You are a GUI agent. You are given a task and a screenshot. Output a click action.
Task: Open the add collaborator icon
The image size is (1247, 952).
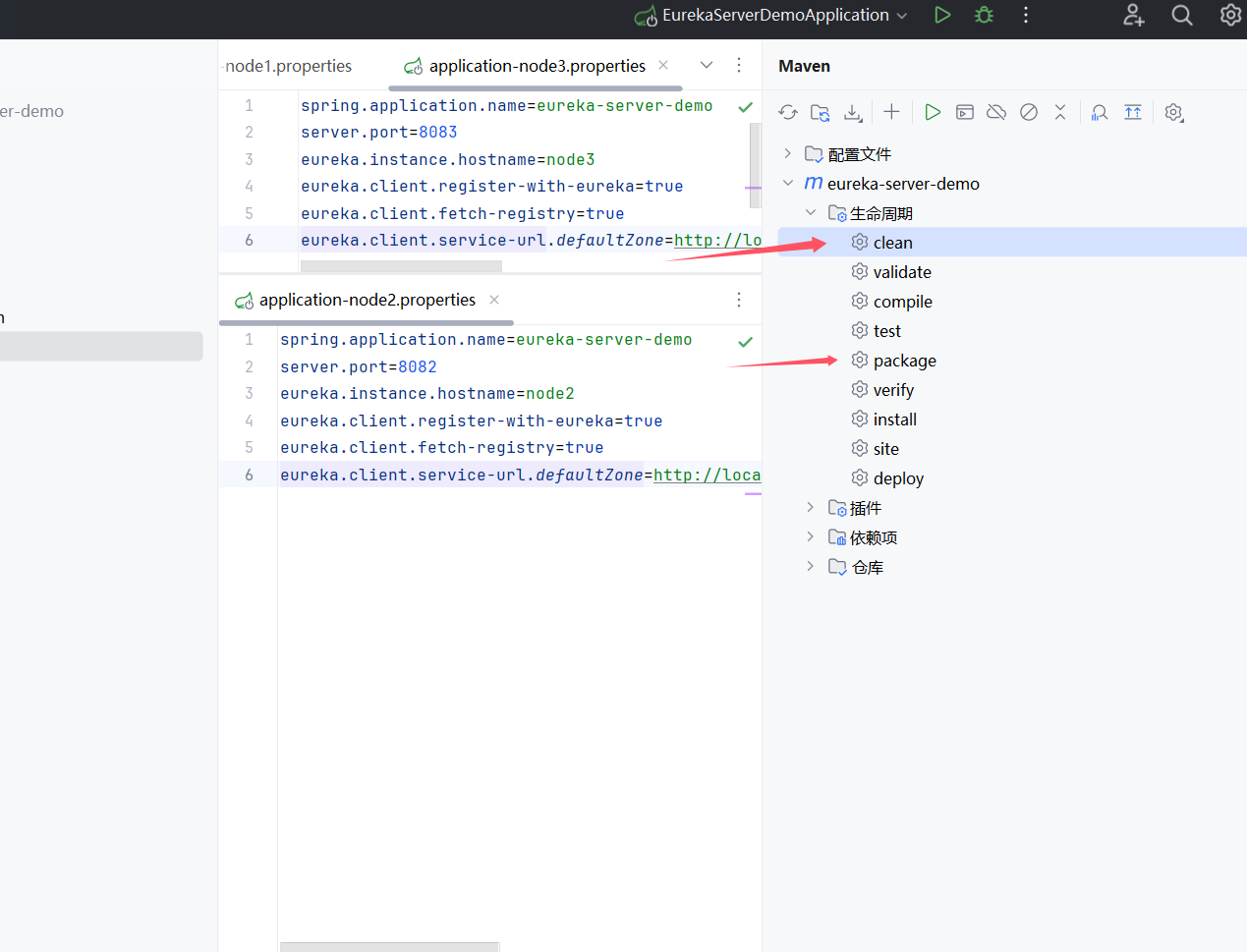(1134, 15)
